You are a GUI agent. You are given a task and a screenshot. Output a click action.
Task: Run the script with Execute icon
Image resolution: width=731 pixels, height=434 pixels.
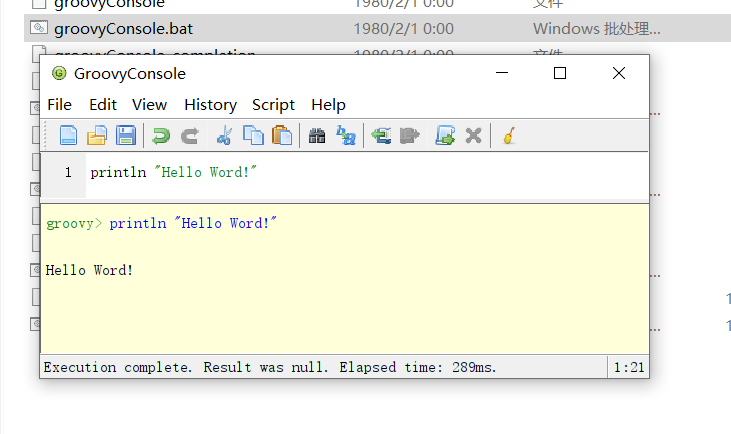pyautogui.click(x=445, y=135)
